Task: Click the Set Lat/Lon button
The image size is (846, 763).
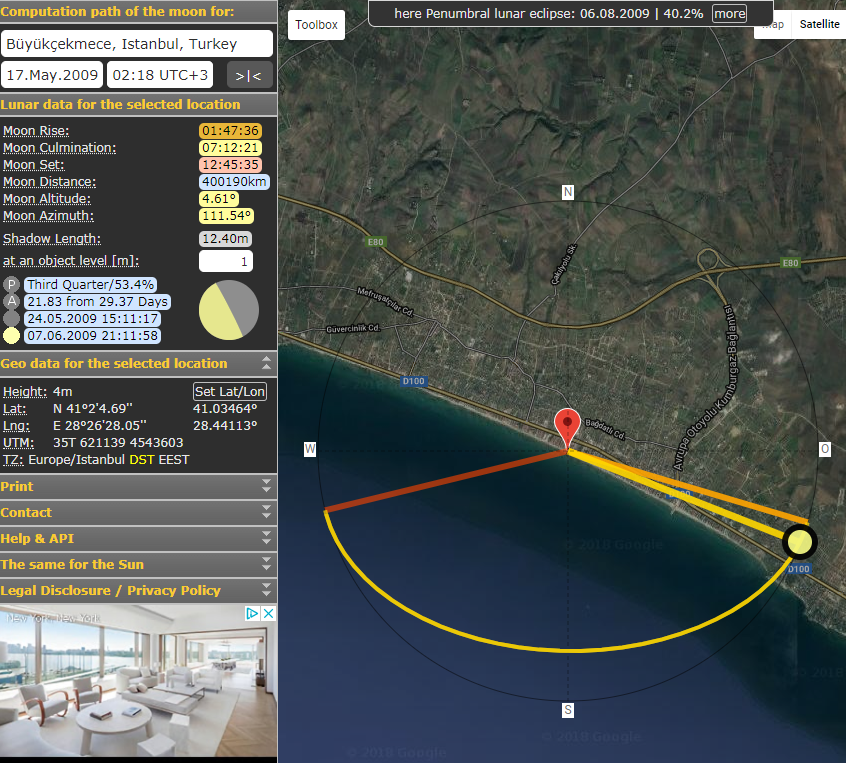Action: tap(230, 391)
